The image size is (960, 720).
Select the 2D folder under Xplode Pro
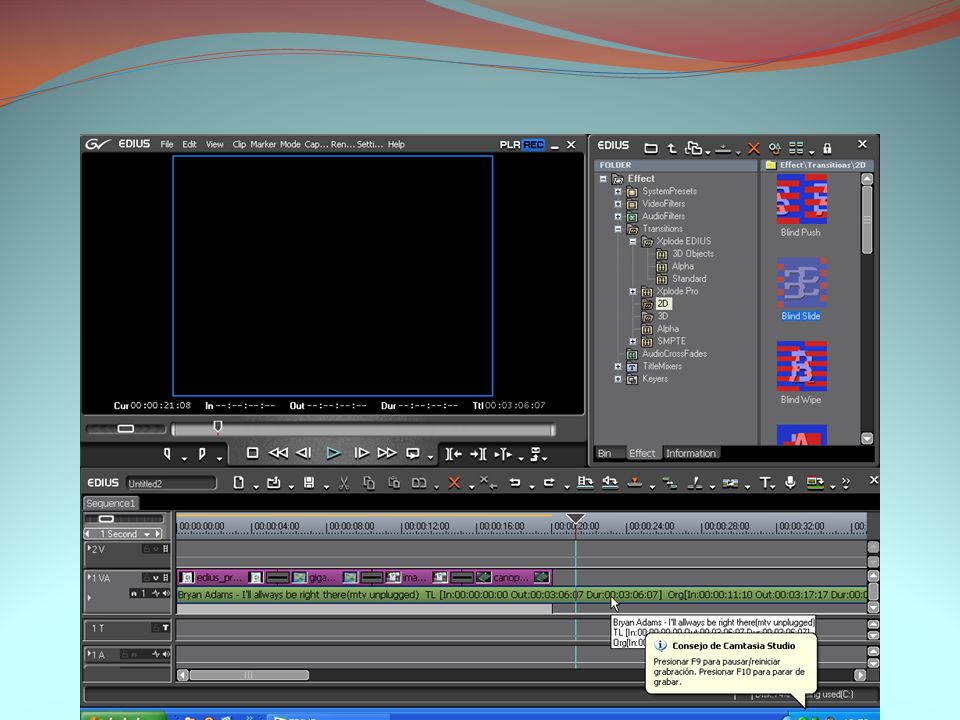point(662,304)
